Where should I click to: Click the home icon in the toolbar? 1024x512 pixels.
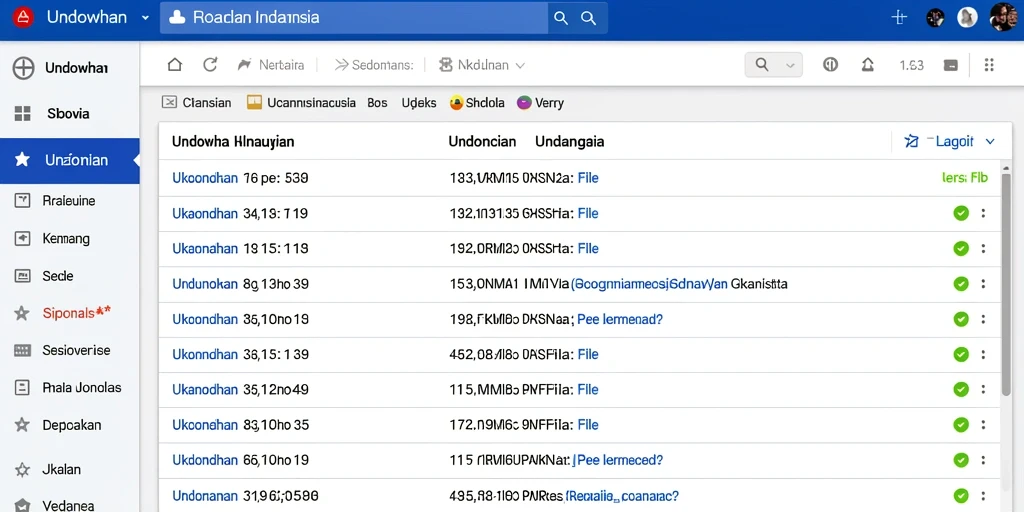[174, 65]
